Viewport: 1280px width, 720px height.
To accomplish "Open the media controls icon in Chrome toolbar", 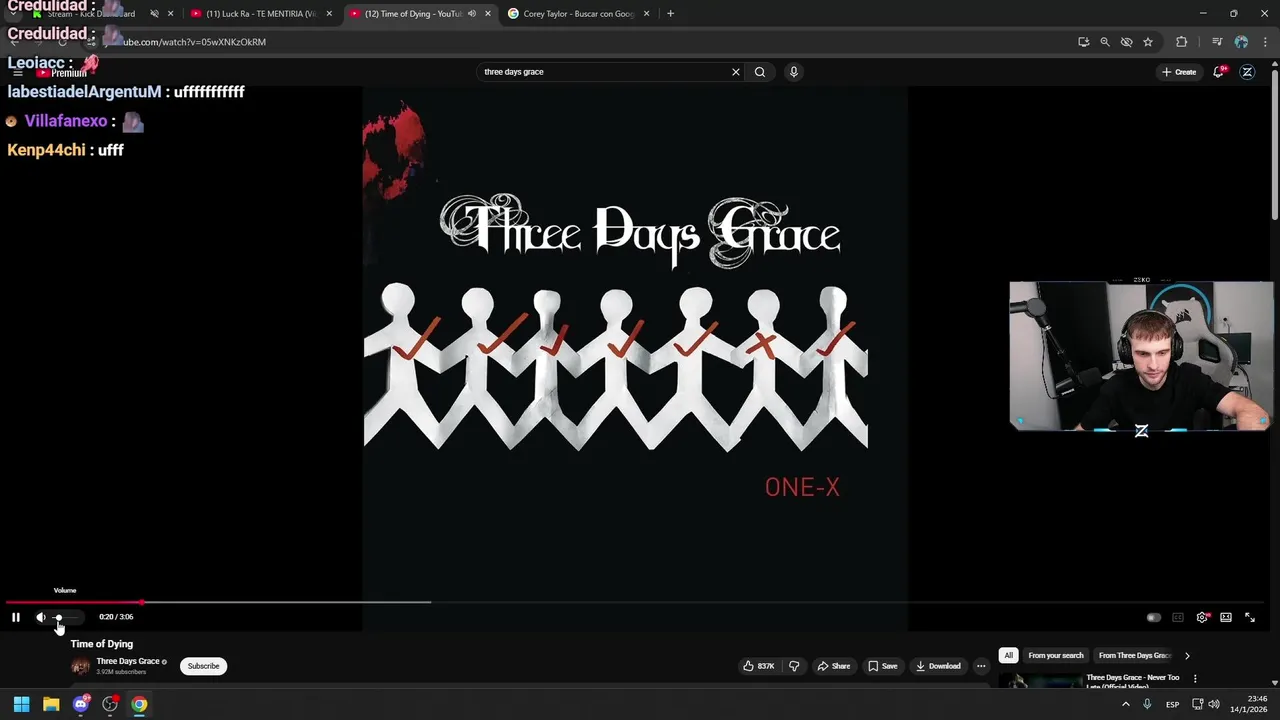I will tap(1217, 42).
